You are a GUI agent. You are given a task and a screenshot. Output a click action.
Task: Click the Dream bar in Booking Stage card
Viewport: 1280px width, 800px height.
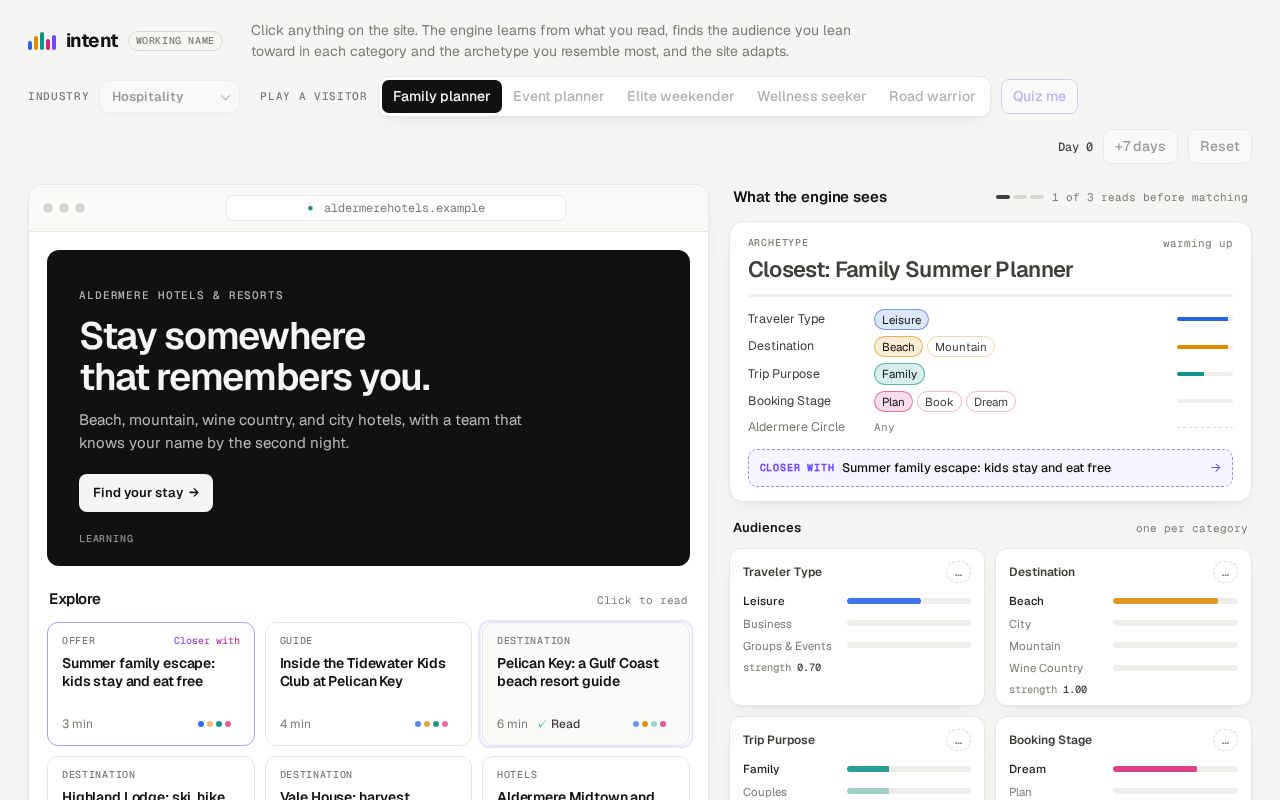1175,769
